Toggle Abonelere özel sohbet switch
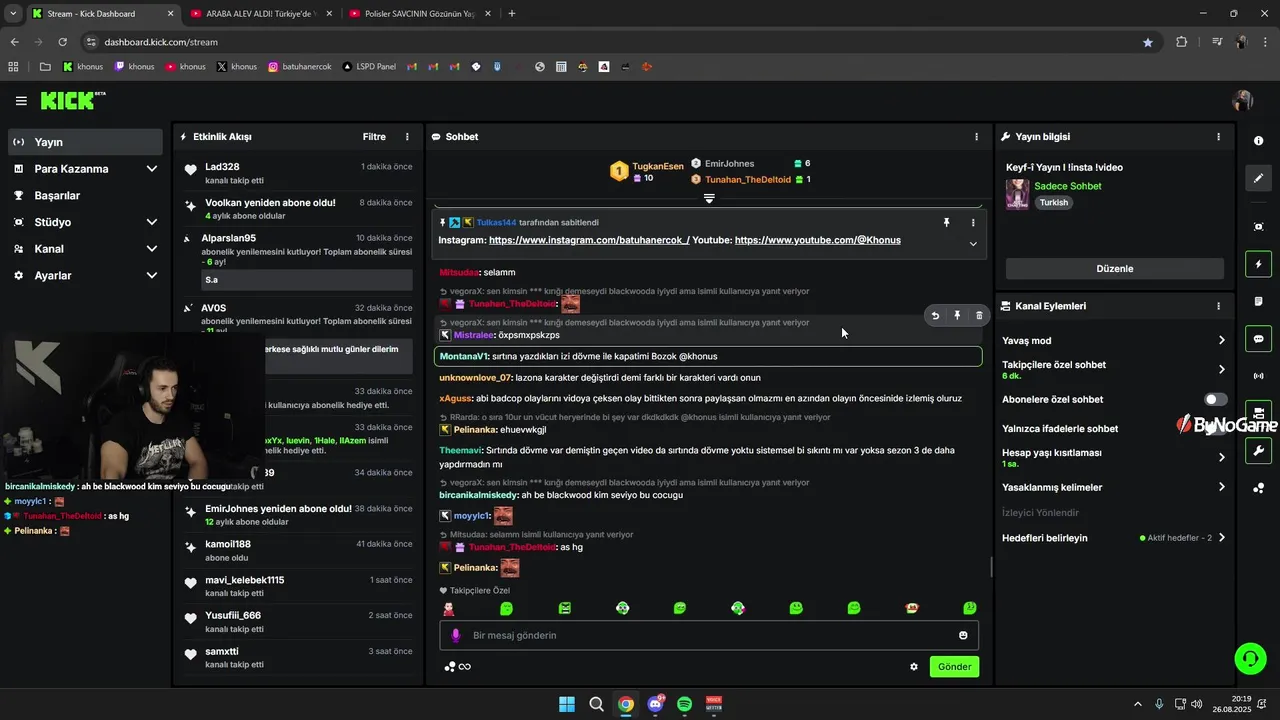This screenshot has height=720, width=1280. pos(1215,399)
